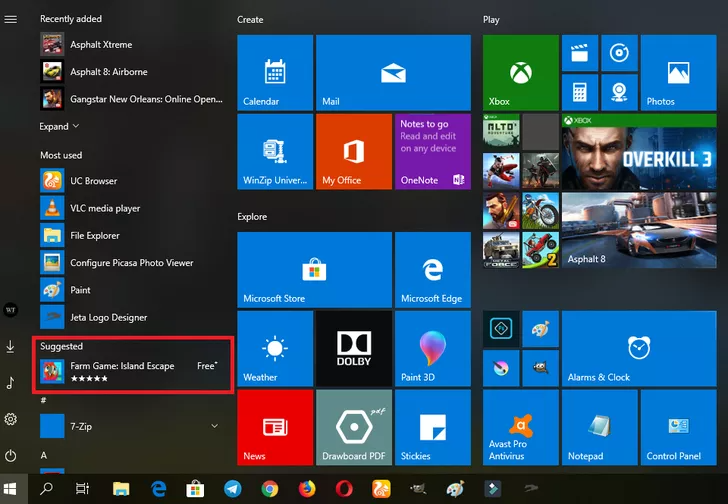The image size is (728, 504).
Task: Launch WinZip Universal tile
Action: pos(275,151)
